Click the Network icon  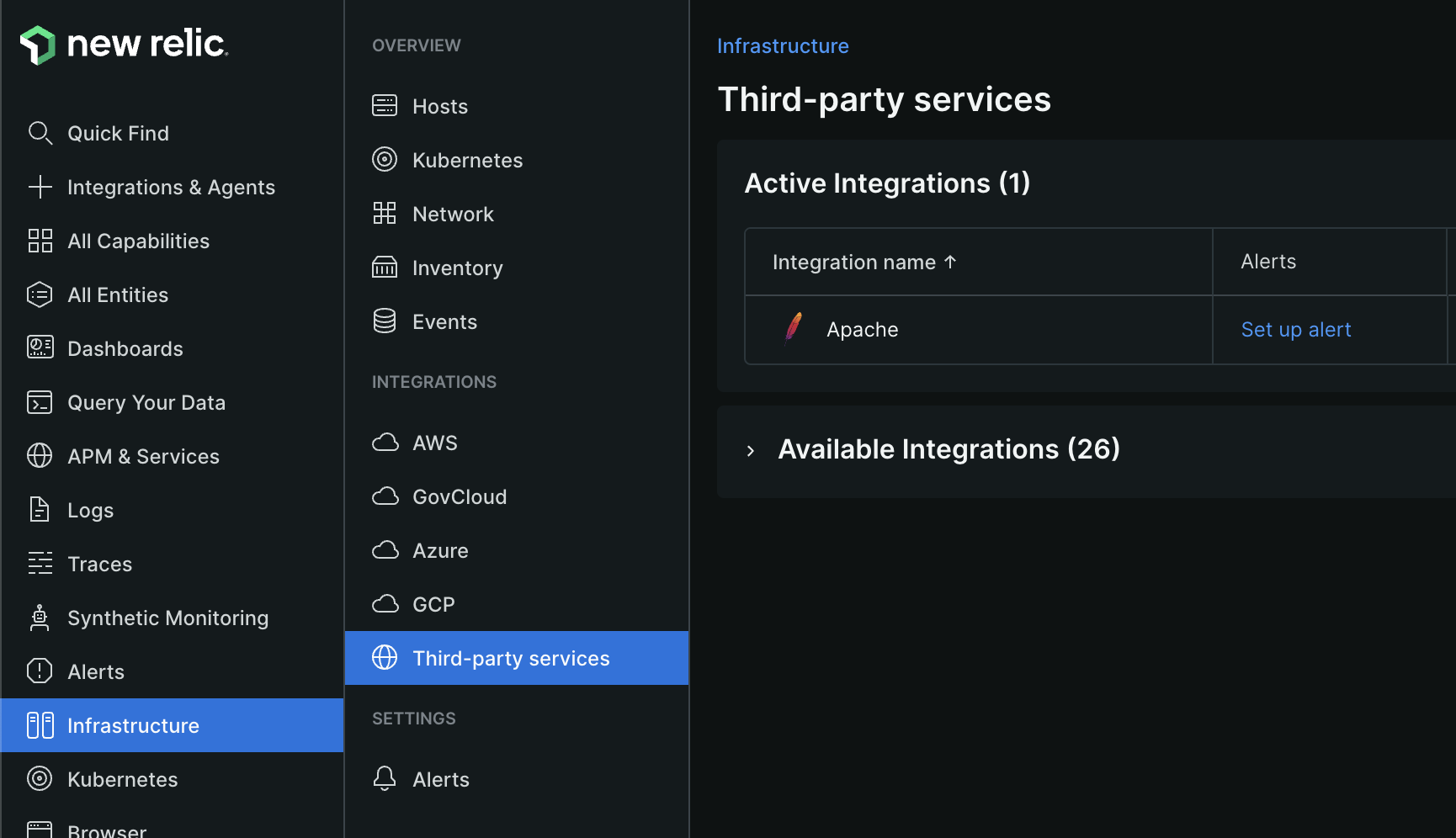click(x=385, y=214)
